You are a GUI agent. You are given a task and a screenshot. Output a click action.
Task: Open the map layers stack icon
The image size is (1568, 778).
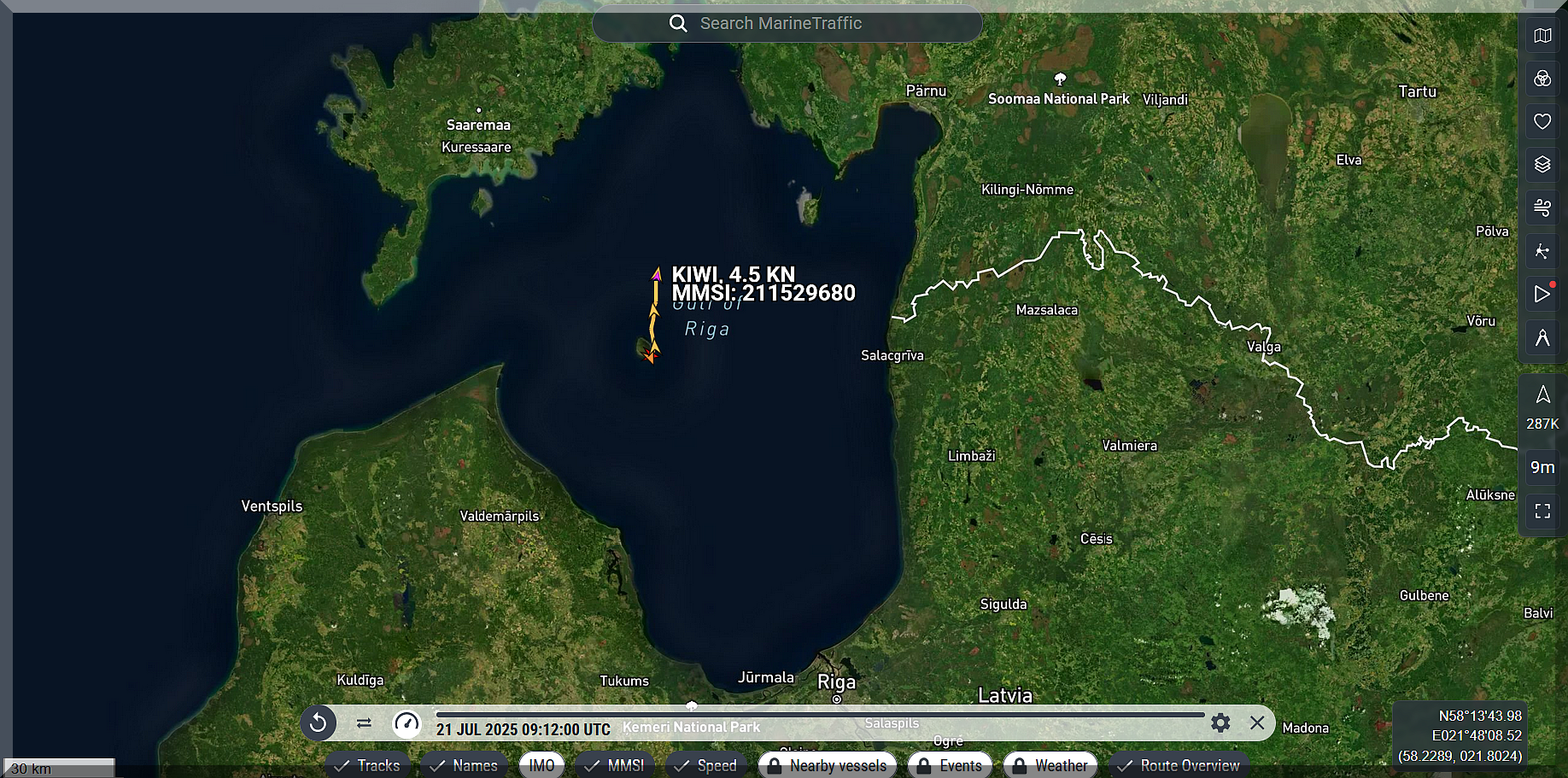pos(1542,164)
